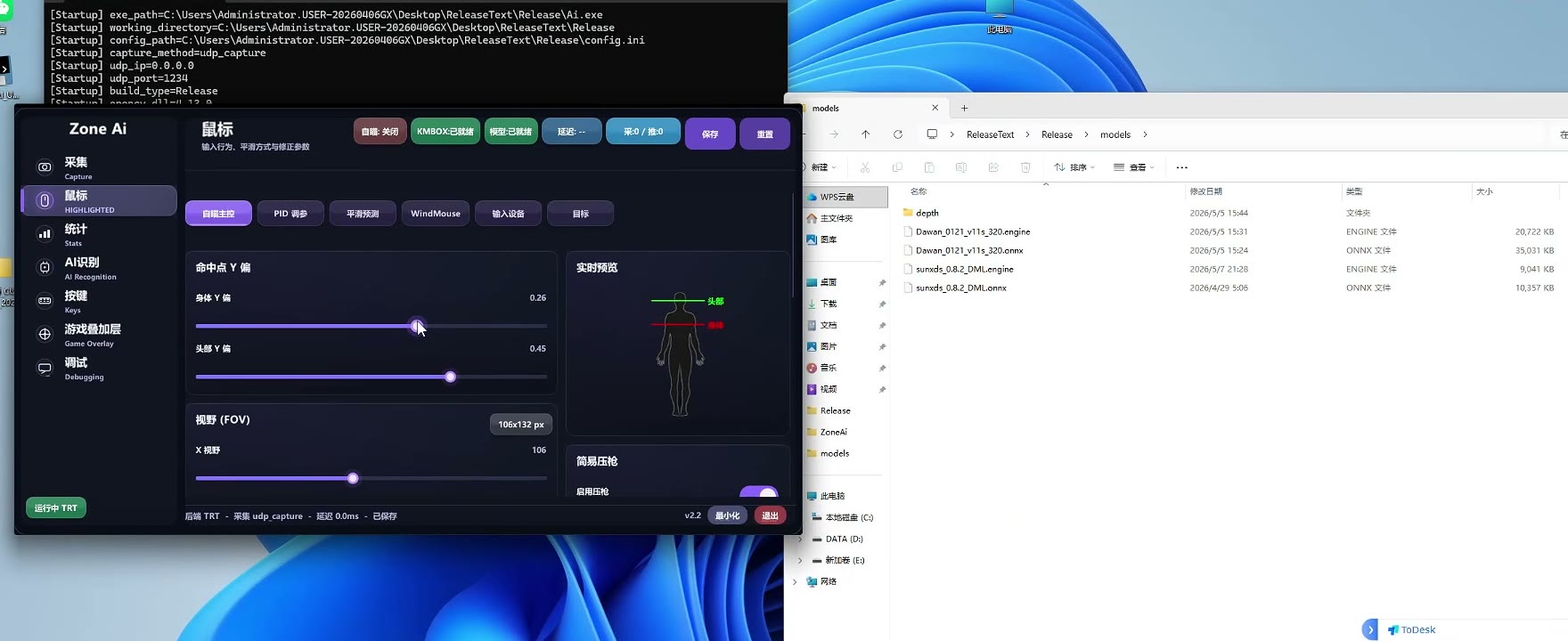Click the forward arrow in Explorer navigation
The width and height of the screenshot is (1568, 641).
point(834,134)
